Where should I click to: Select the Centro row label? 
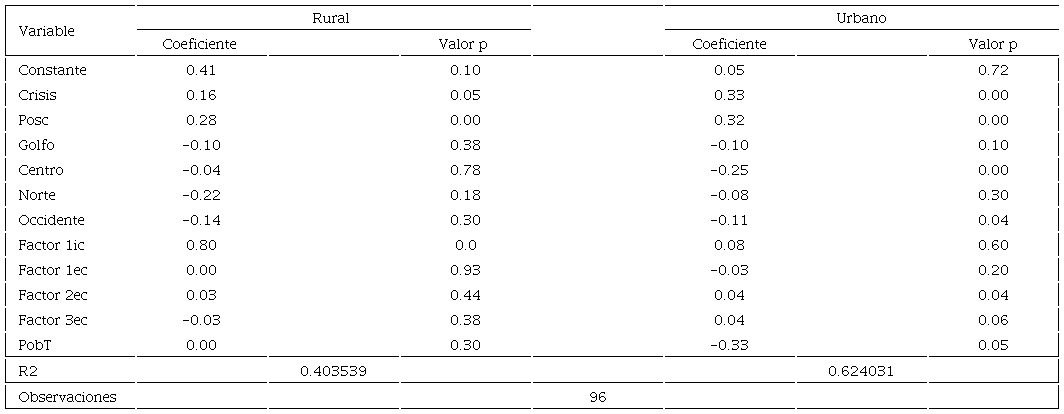pos(41,170)
